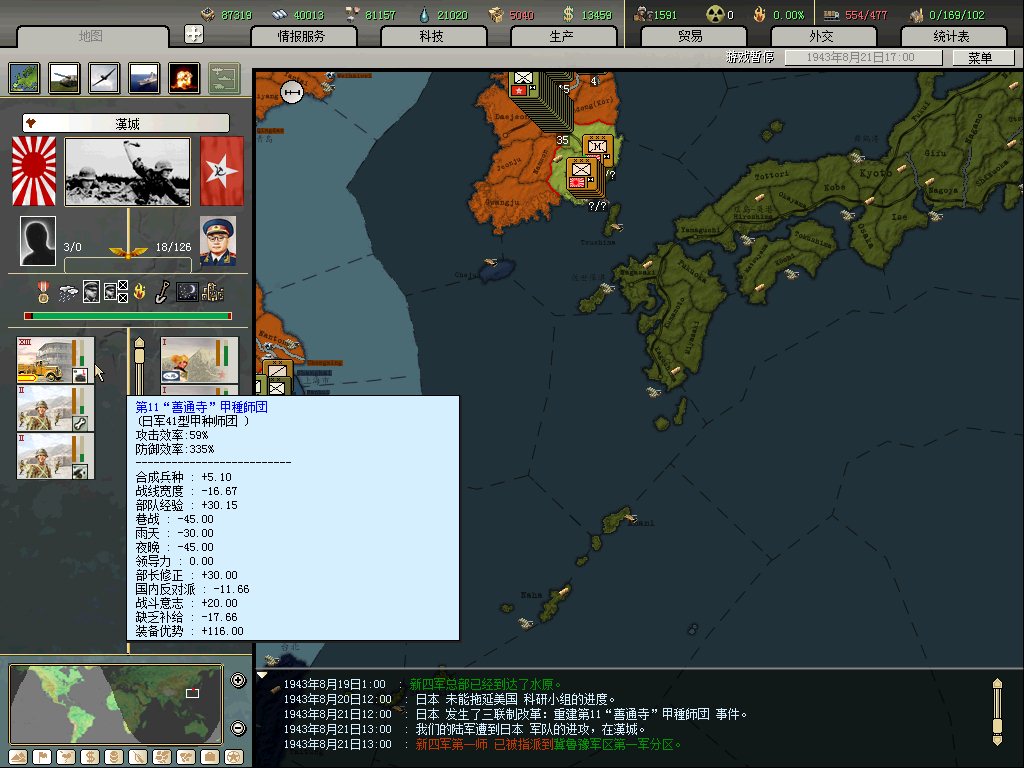Open the air units plane icon
This screenshot has height=768, width=1024.
click(x=104, y=78)
